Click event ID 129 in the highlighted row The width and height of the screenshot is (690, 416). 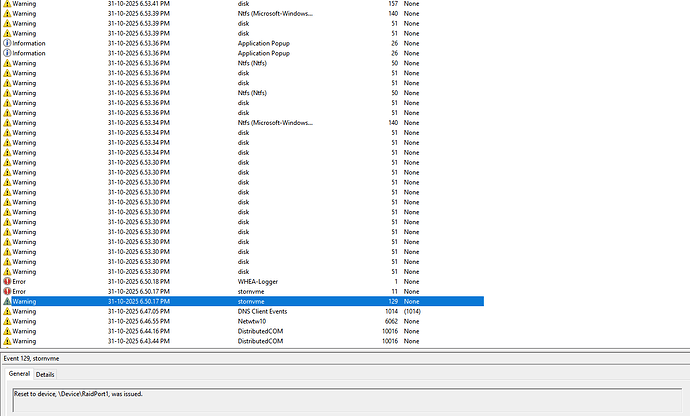tap(392, 301)
